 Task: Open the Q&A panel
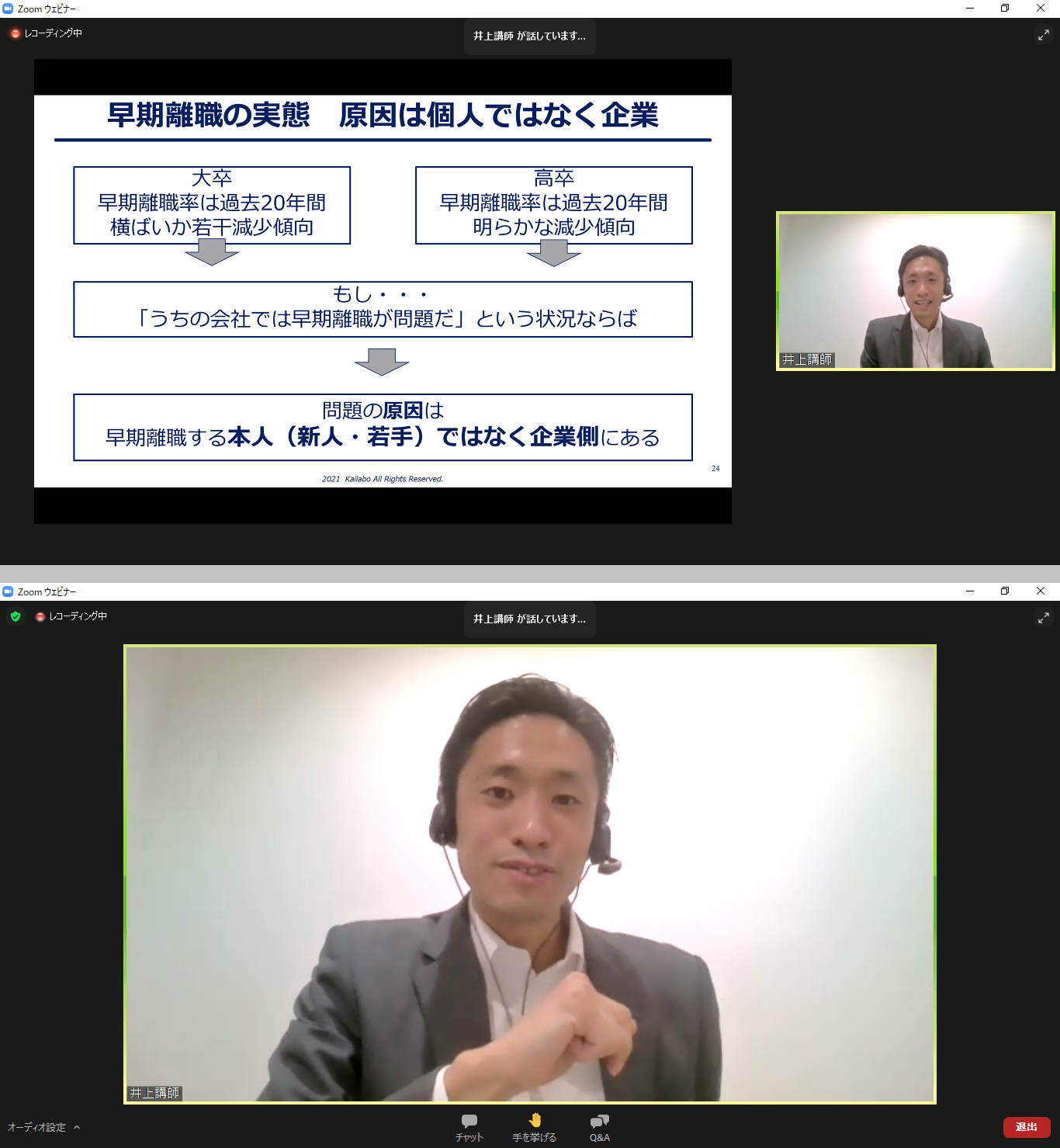click(600, 1128)
